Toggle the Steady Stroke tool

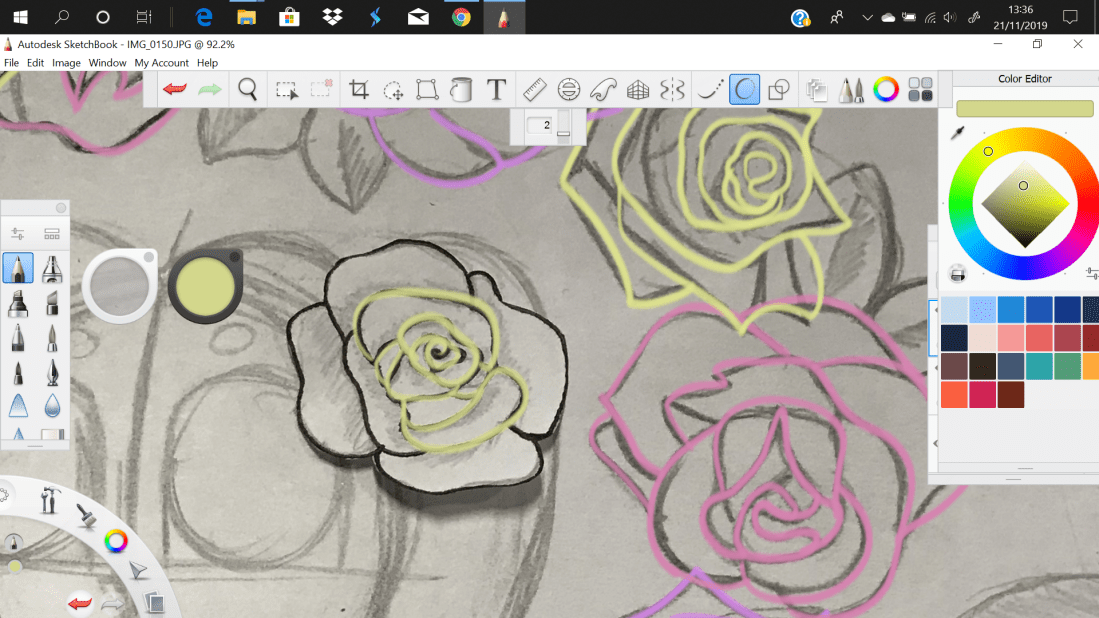click(x=709, y=89)
